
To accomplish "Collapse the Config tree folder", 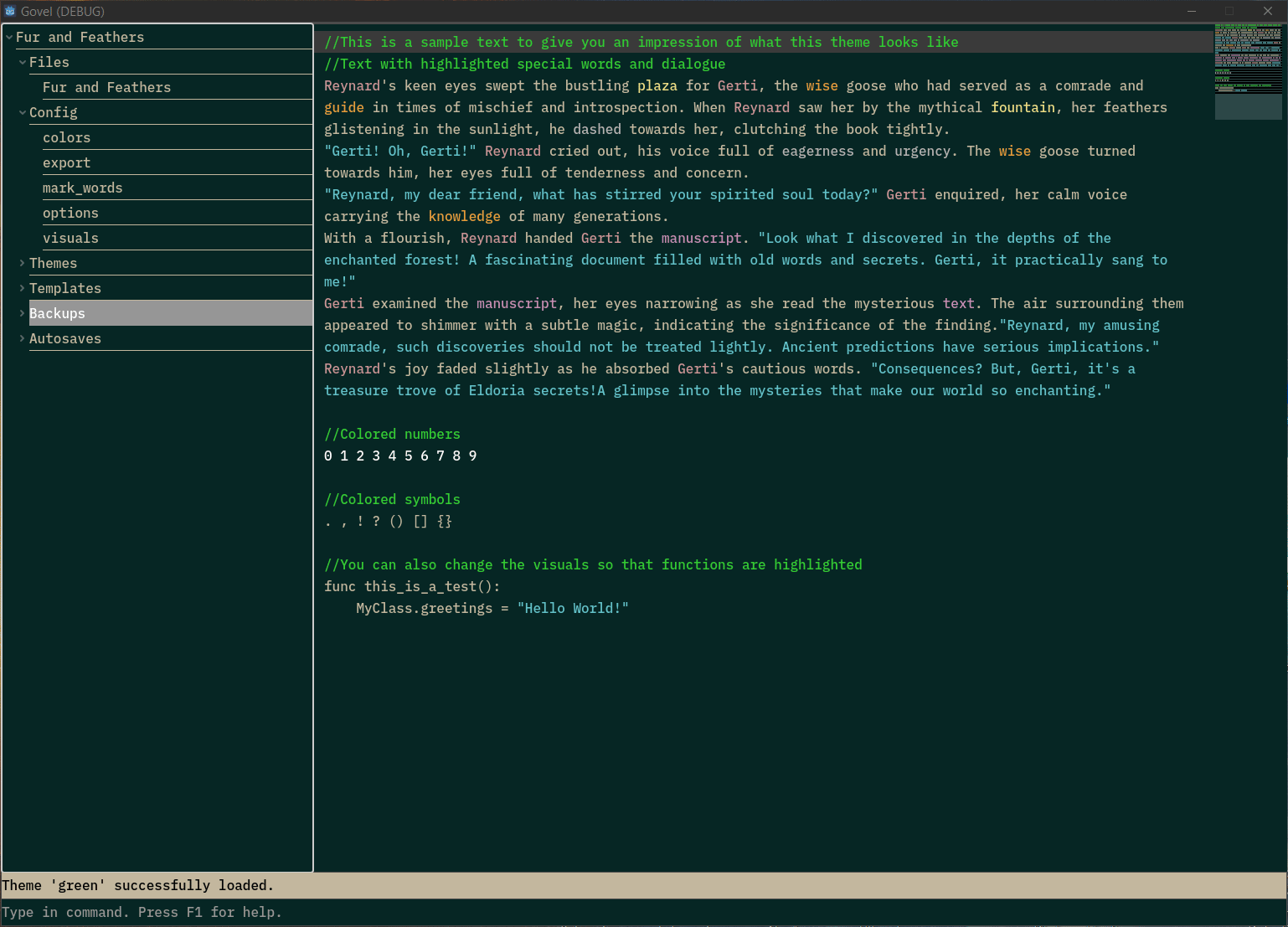I will 23,112.
